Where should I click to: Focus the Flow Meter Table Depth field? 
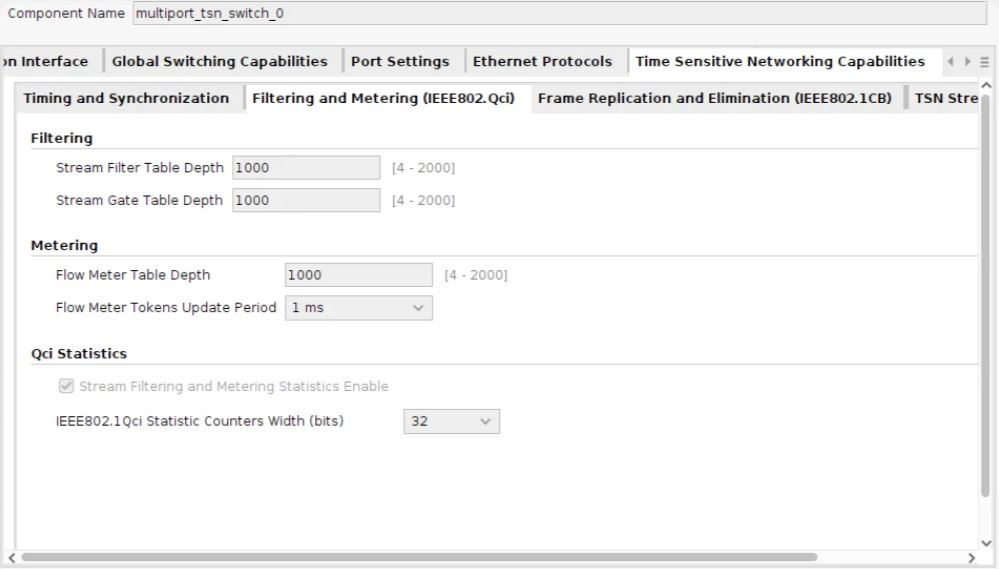[358, 275]
